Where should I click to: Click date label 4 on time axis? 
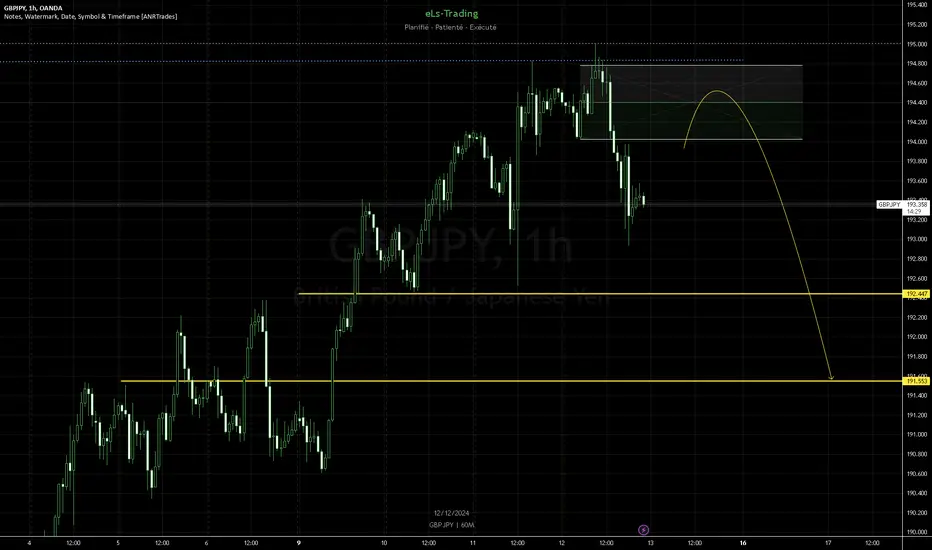click(29, 543)
